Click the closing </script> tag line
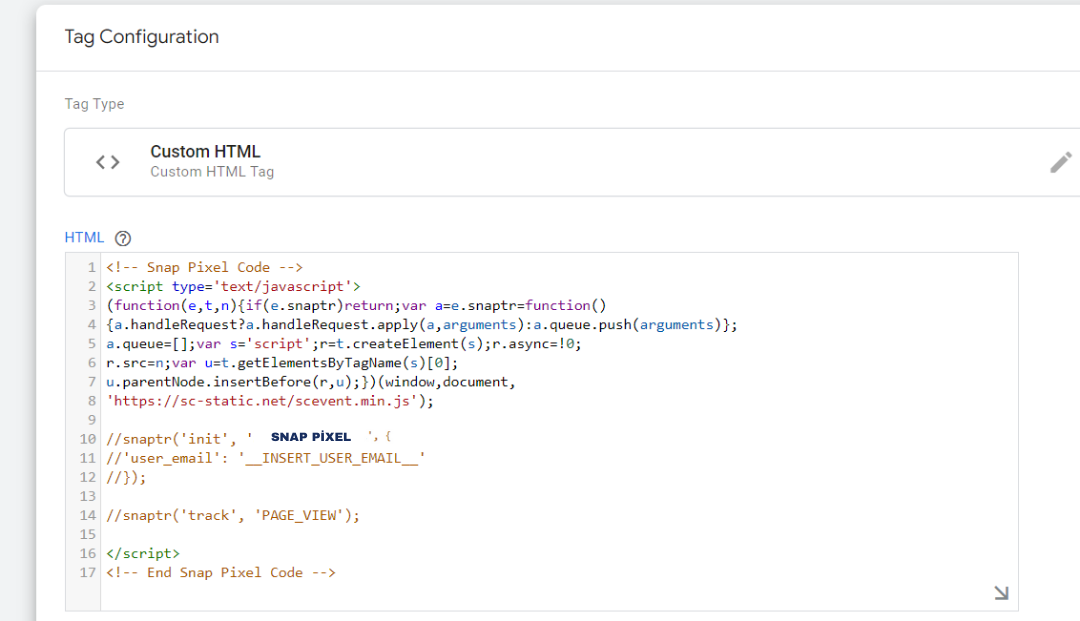Viewport: 1080px width, 621px height. point(143,554)
